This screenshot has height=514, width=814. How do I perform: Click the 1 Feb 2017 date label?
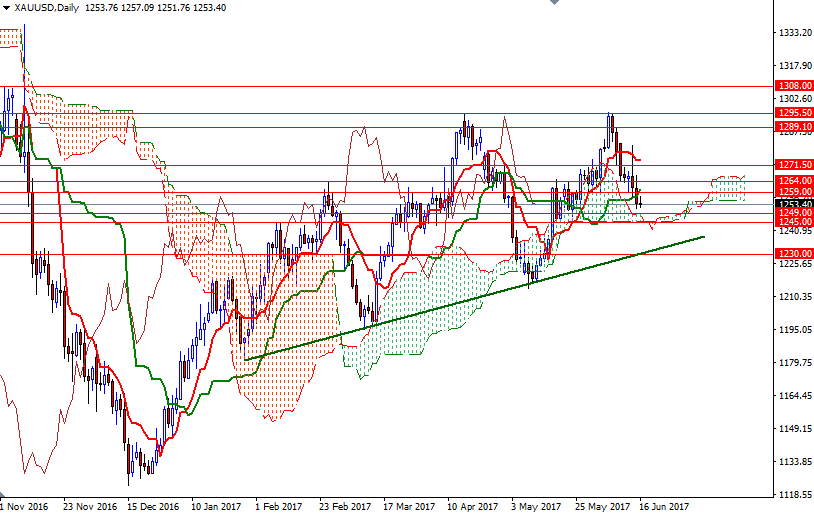click(279, 506)
